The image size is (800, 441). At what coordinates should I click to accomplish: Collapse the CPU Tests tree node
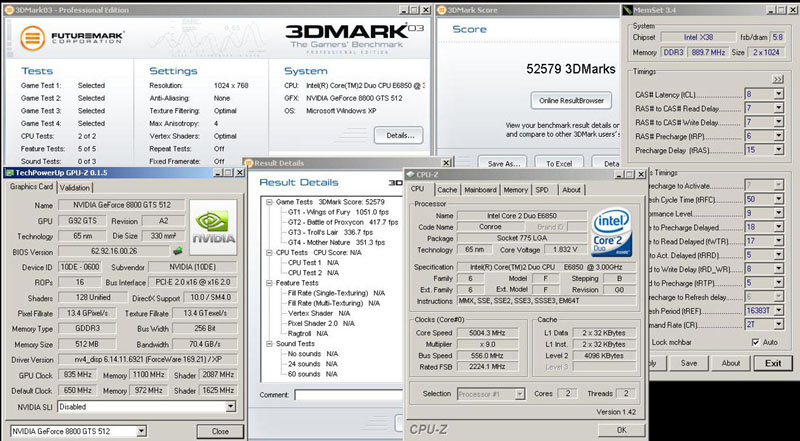[x=269, y=253]
